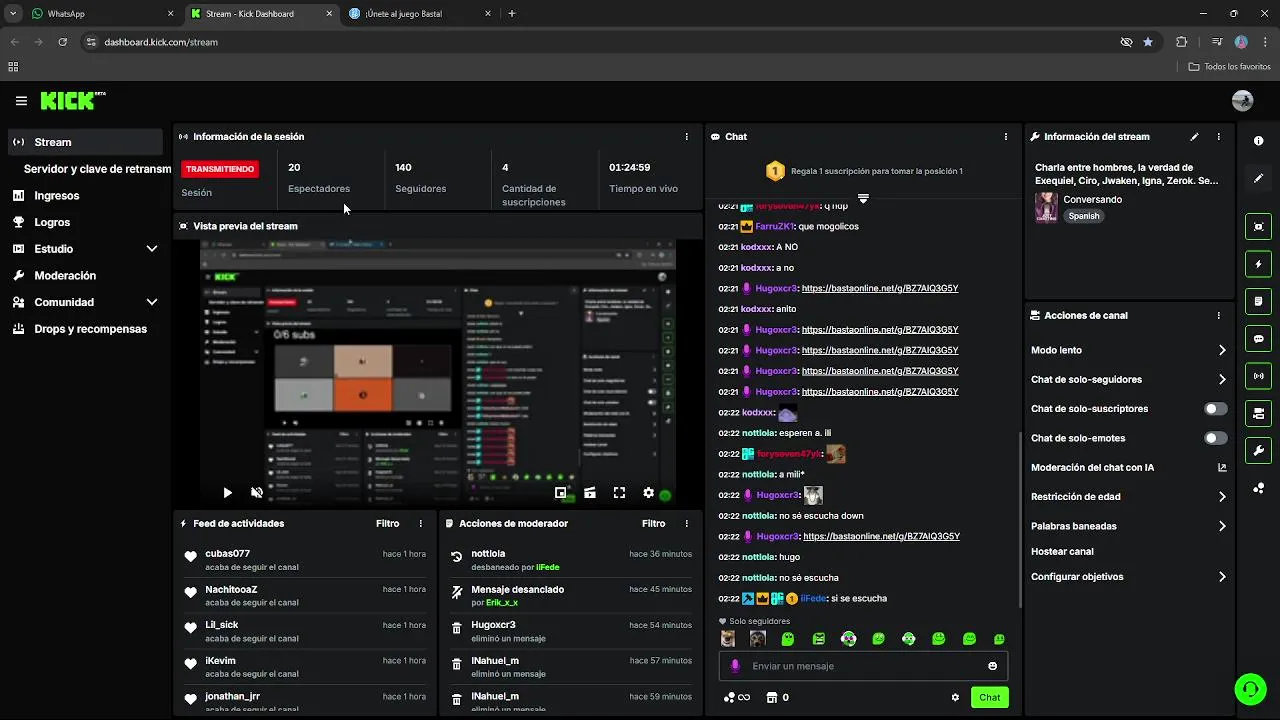Open first Hugoxcr3 bastaonline link in chat

tap(880, 289)
